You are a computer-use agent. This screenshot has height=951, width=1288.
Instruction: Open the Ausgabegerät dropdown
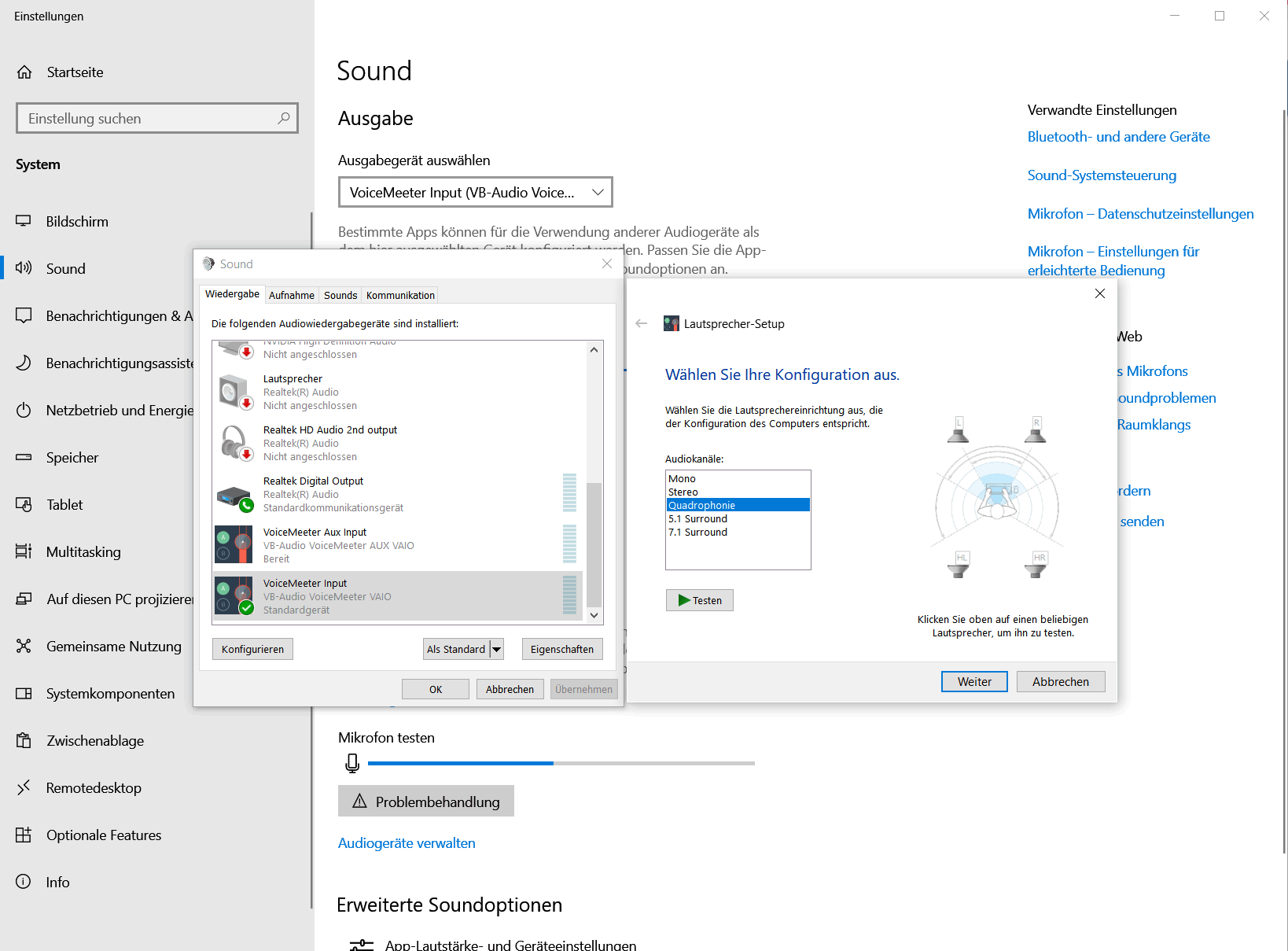[475, 192]
